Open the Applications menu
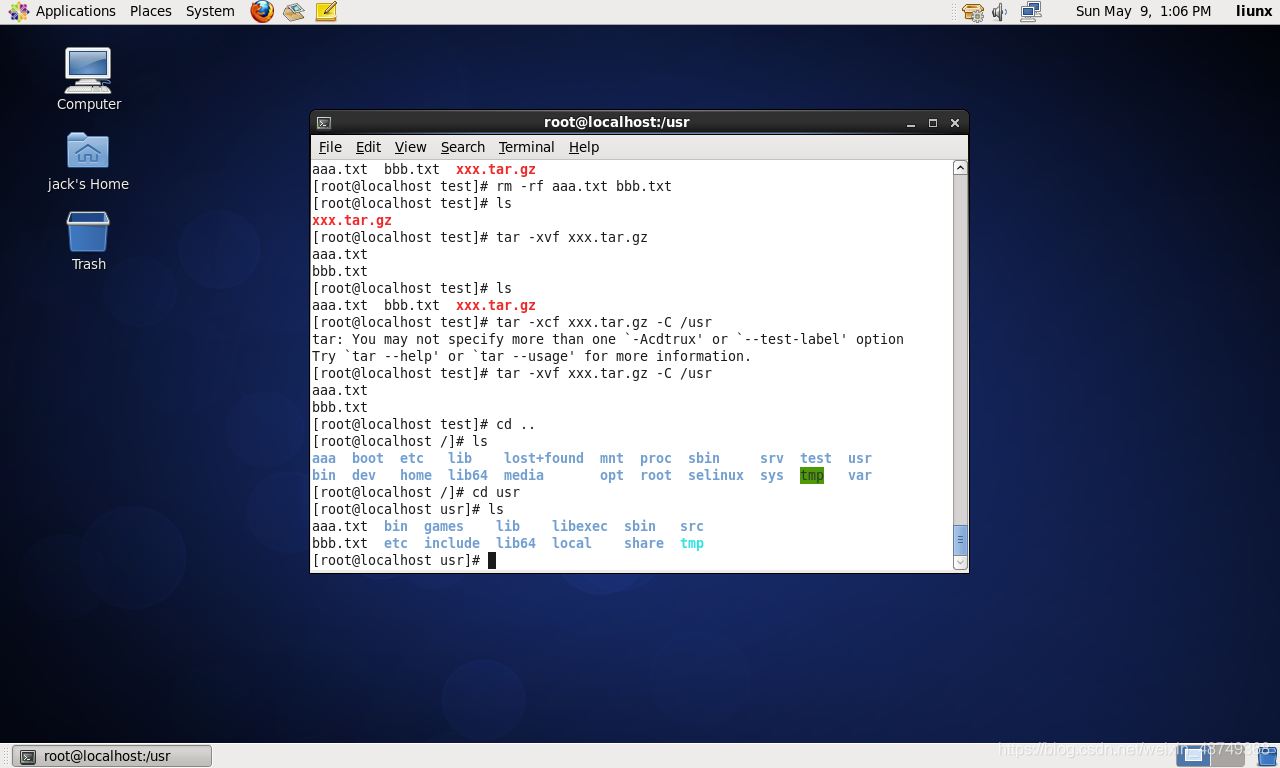Screen dimensions: 1280x768 [76, 11]
